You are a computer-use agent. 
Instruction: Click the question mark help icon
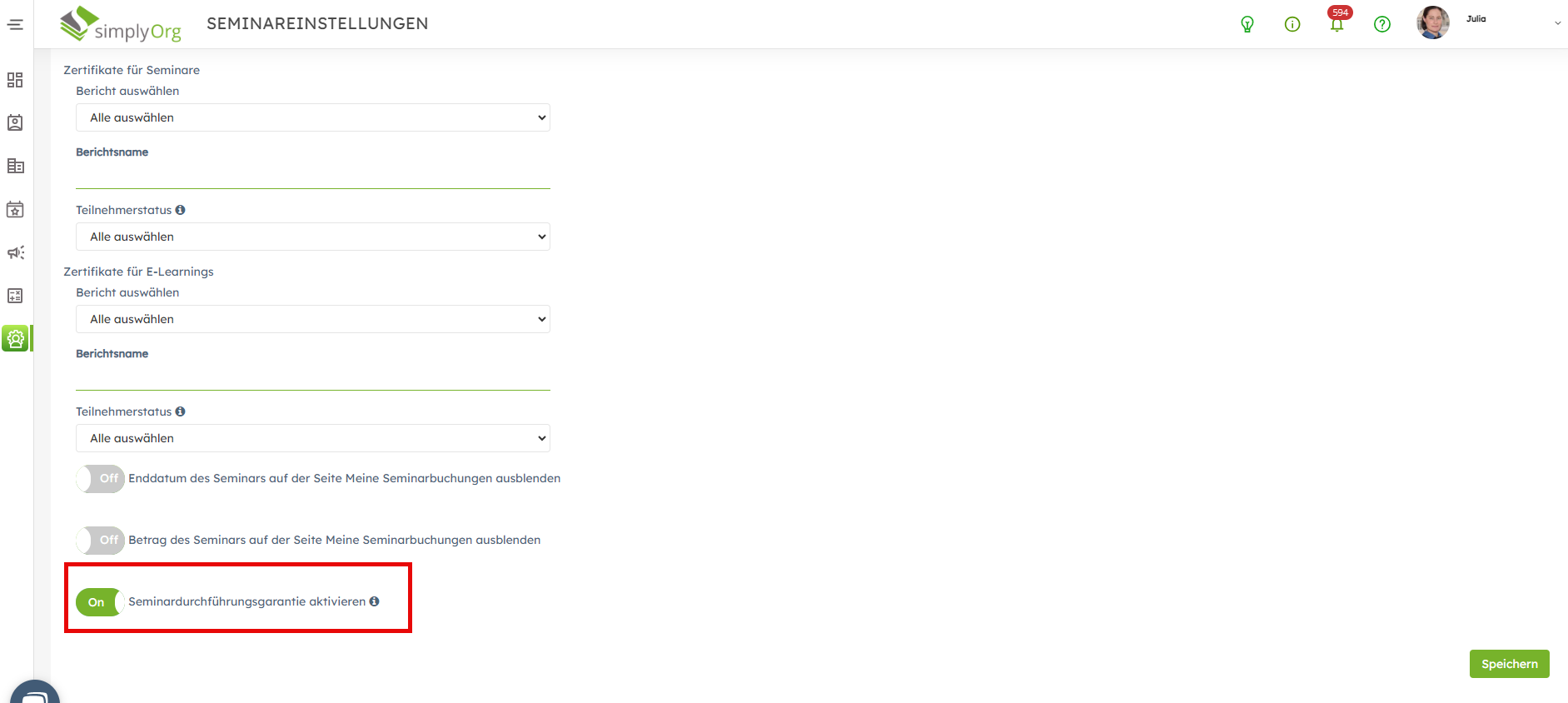(x=1381, y=24)
